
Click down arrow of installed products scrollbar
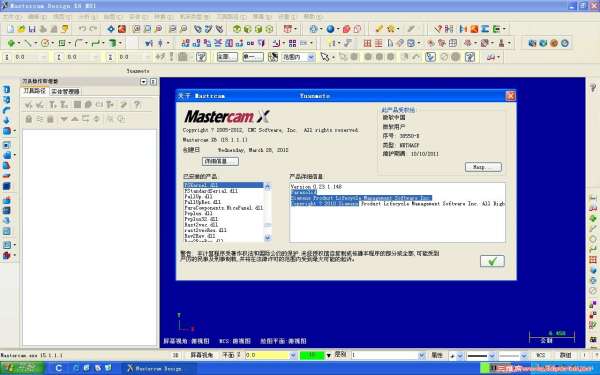pyautogui.click(x=267, y=238)
